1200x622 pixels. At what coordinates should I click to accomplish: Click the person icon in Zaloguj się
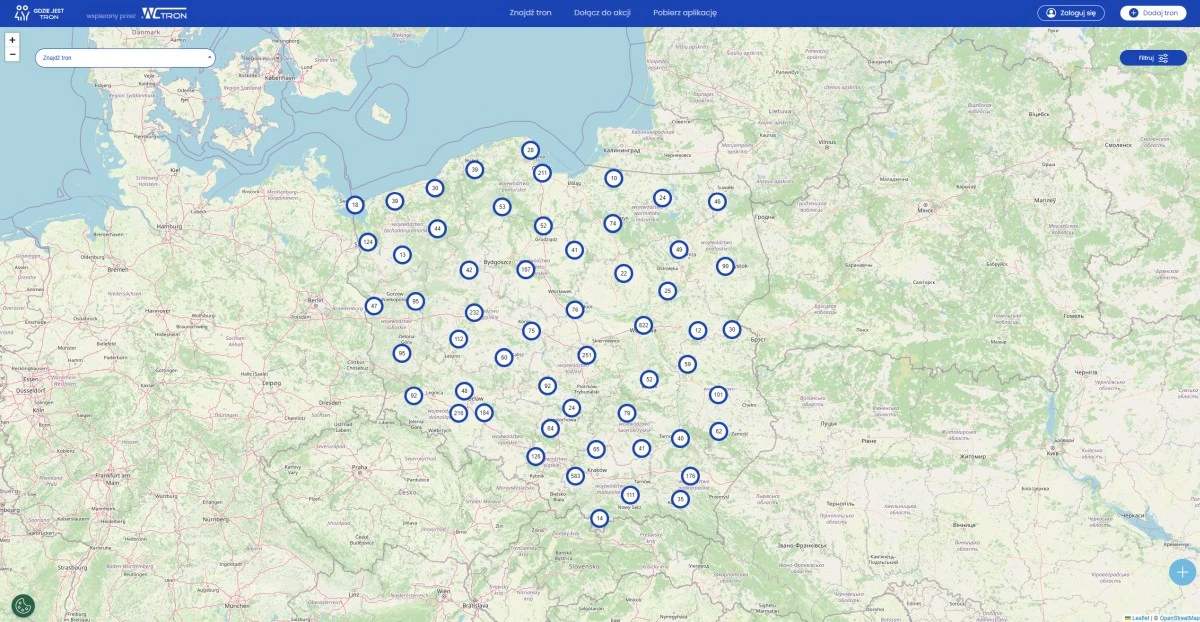[x=1051, y=12]
